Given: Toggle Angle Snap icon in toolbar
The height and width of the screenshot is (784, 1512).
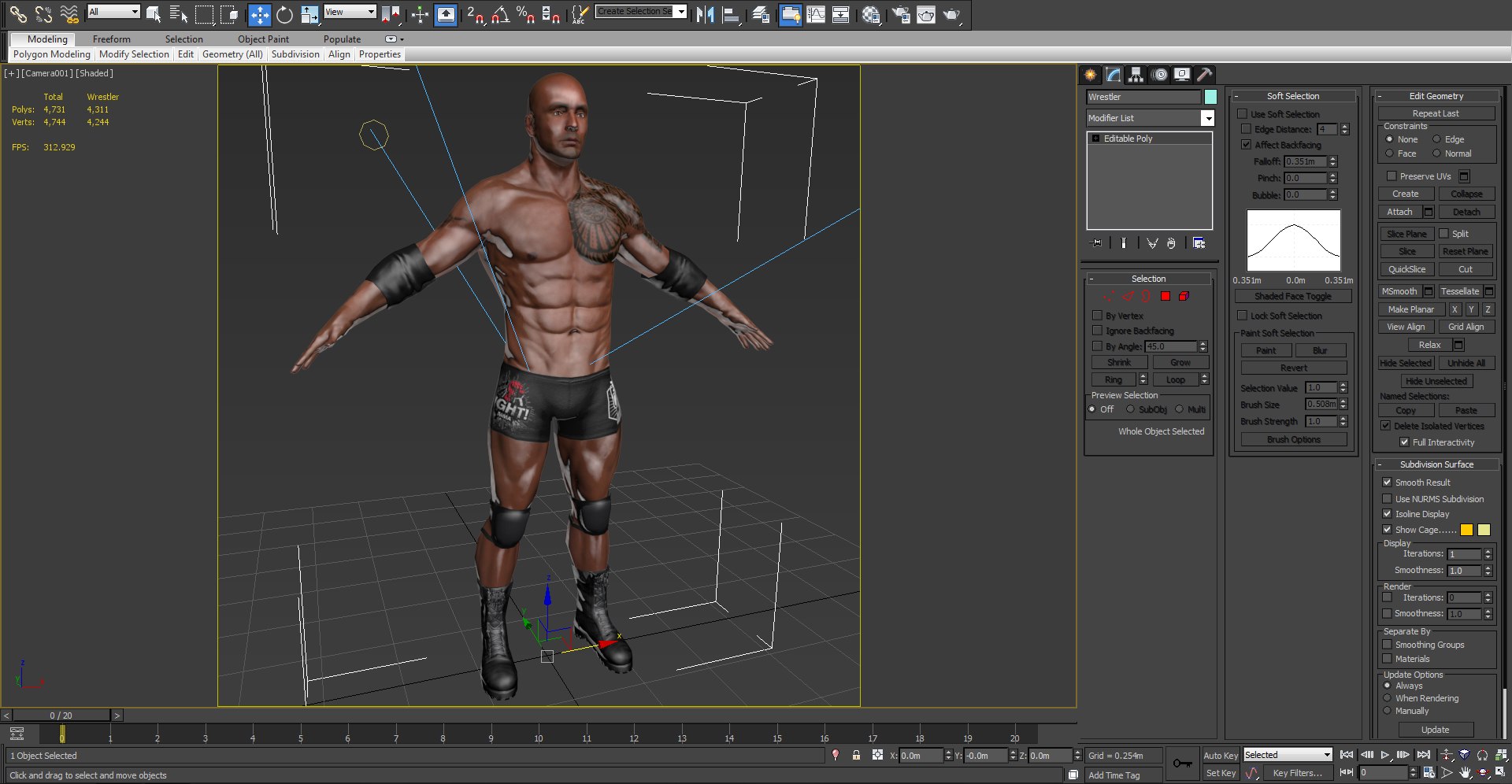Looking at the screenshot, I should (500, 14).
